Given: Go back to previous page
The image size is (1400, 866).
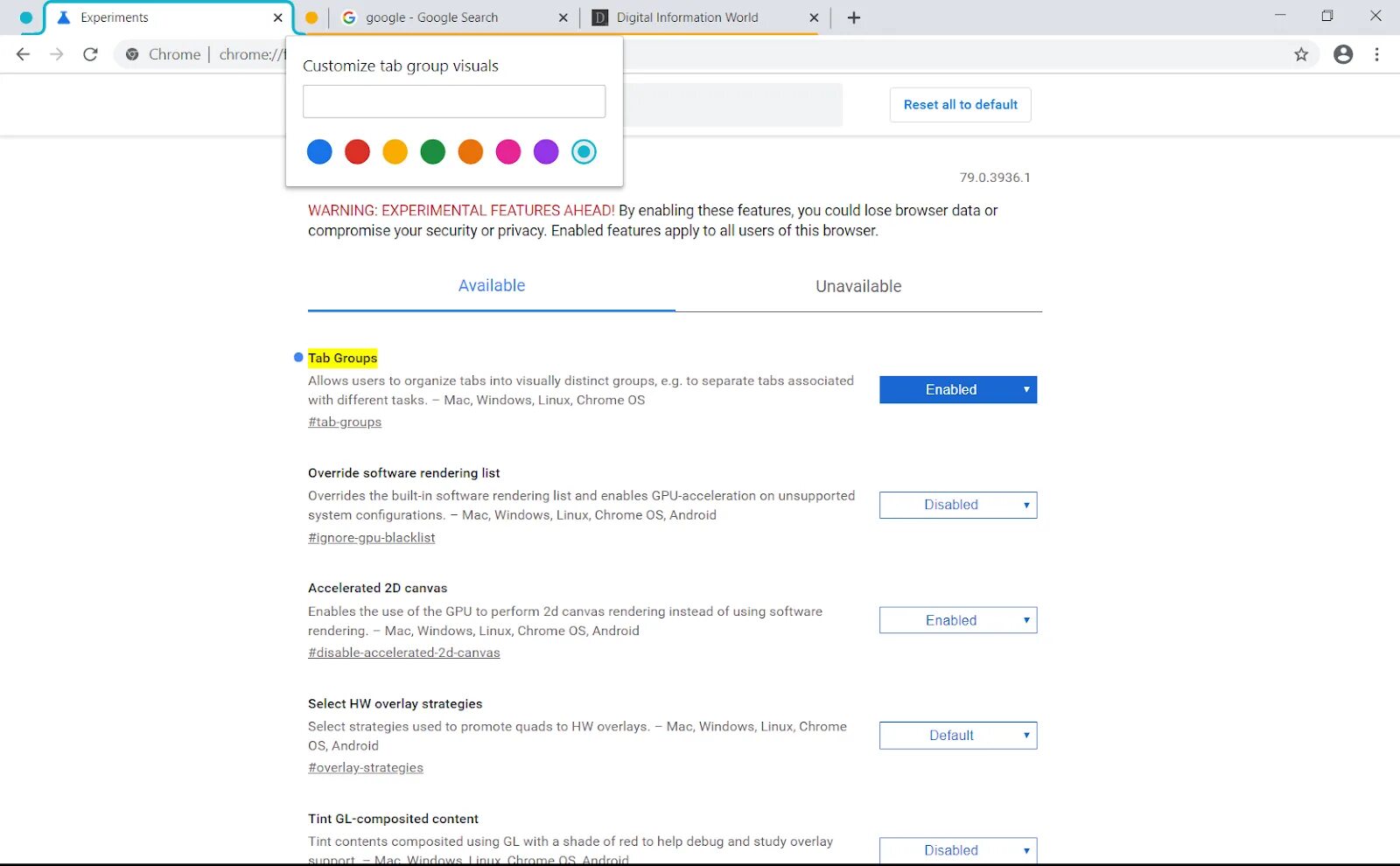Looking at the screenshot, I should [x=24, y=54].
